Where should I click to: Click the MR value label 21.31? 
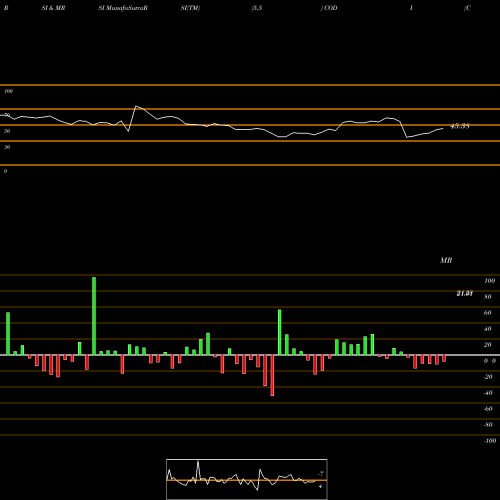click(465, 293)
